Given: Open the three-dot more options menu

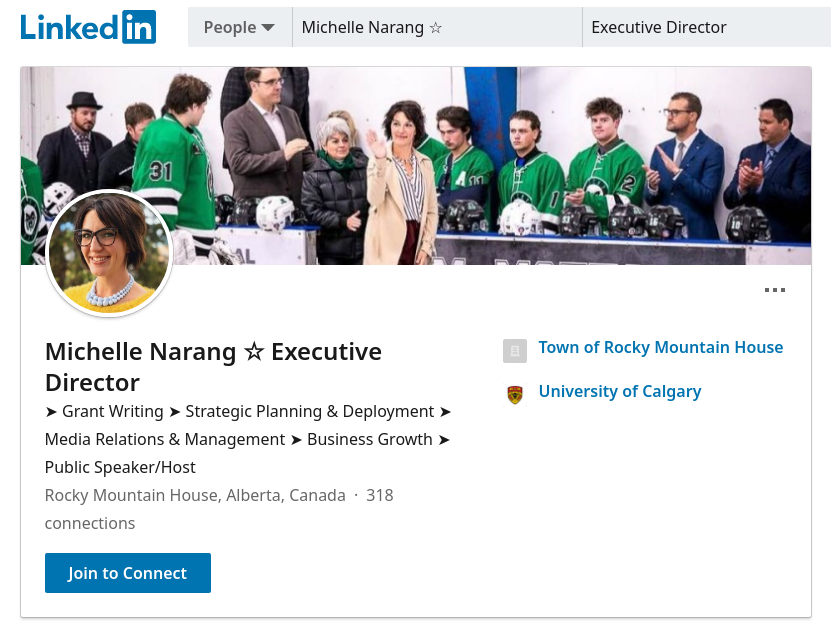Looking at the screenshot, I should (774, 291).
